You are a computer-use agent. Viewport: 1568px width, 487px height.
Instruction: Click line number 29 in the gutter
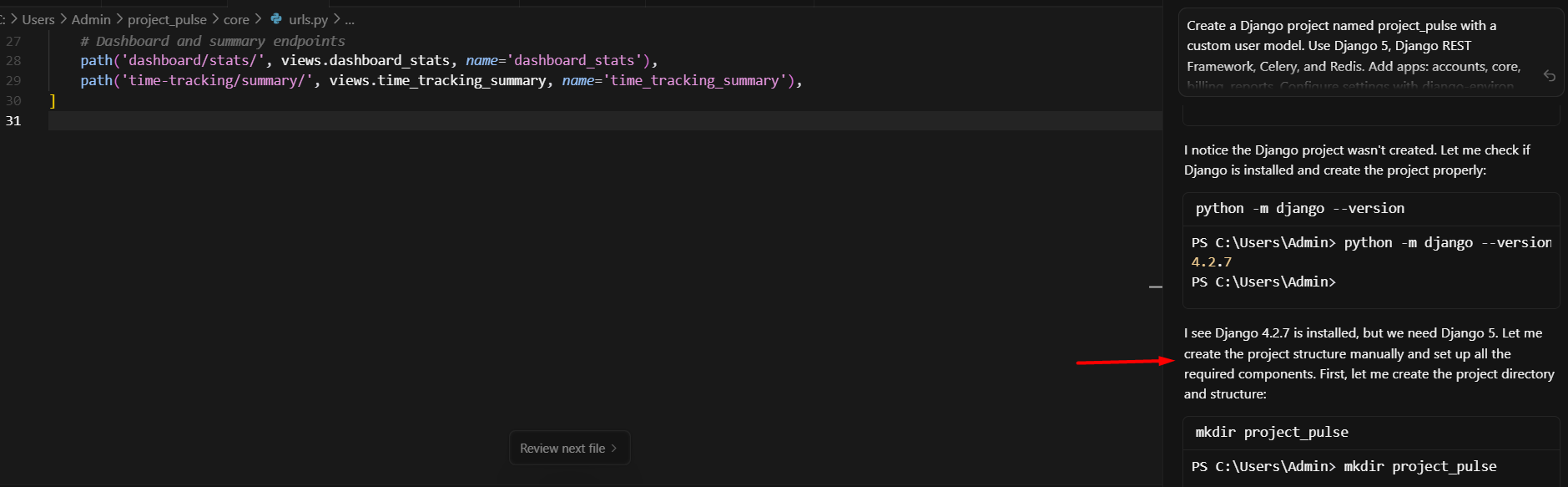point(13,81)
